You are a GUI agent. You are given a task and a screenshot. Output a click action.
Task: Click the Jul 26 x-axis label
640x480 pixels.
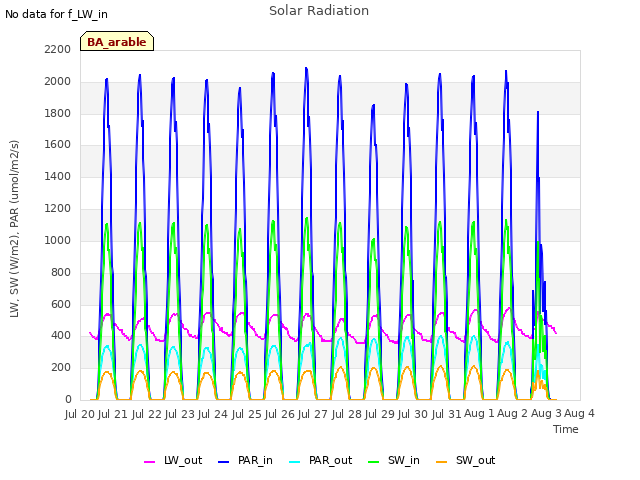280,414
